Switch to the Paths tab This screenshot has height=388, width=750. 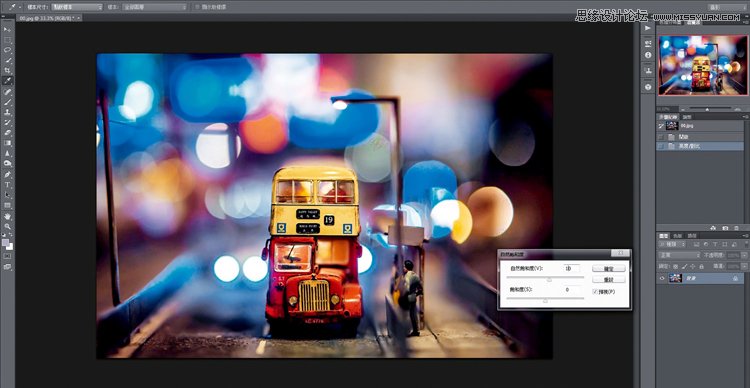(x=691, y=236)
